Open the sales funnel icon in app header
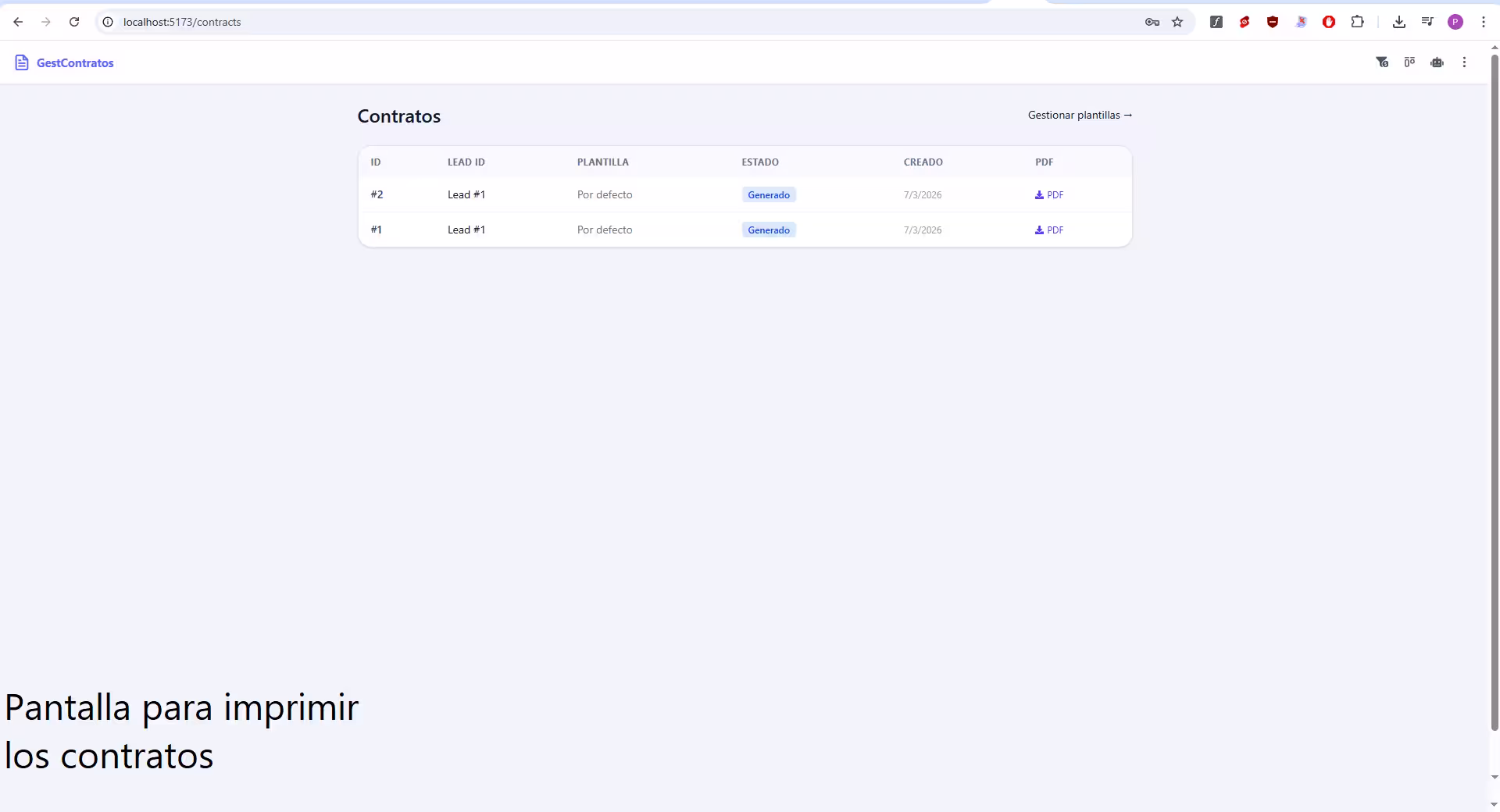Screen dimensions: 1500x812 pyautogui.click(x=1381, y=62)
